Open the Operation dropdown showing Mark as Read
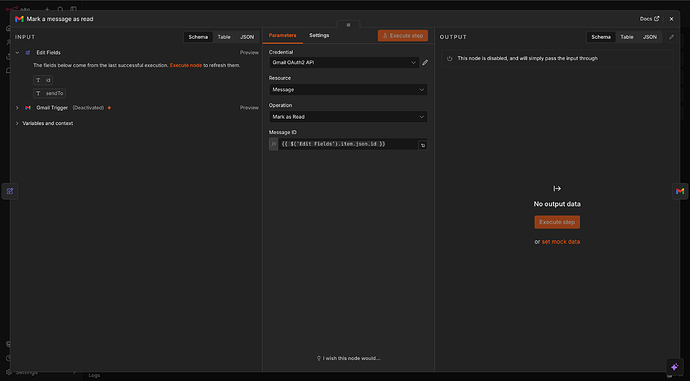The width and height of the screenshot is (690, 381). [x=348, y=117]
